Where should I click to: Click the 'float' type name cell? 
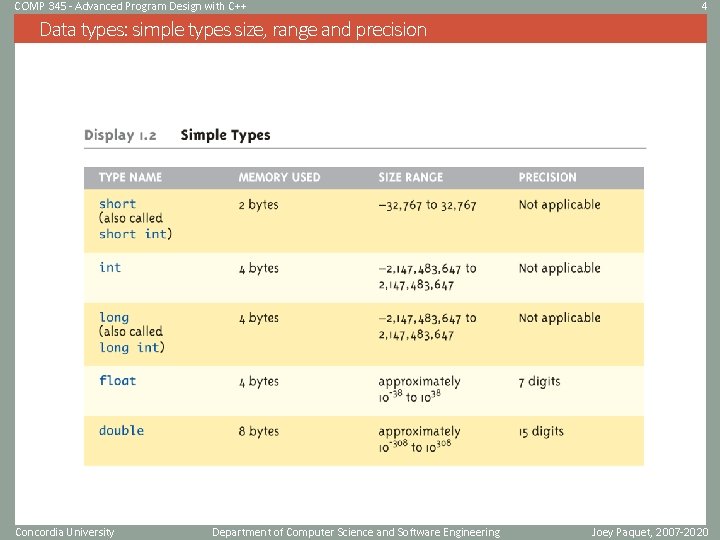coord(117,380)
